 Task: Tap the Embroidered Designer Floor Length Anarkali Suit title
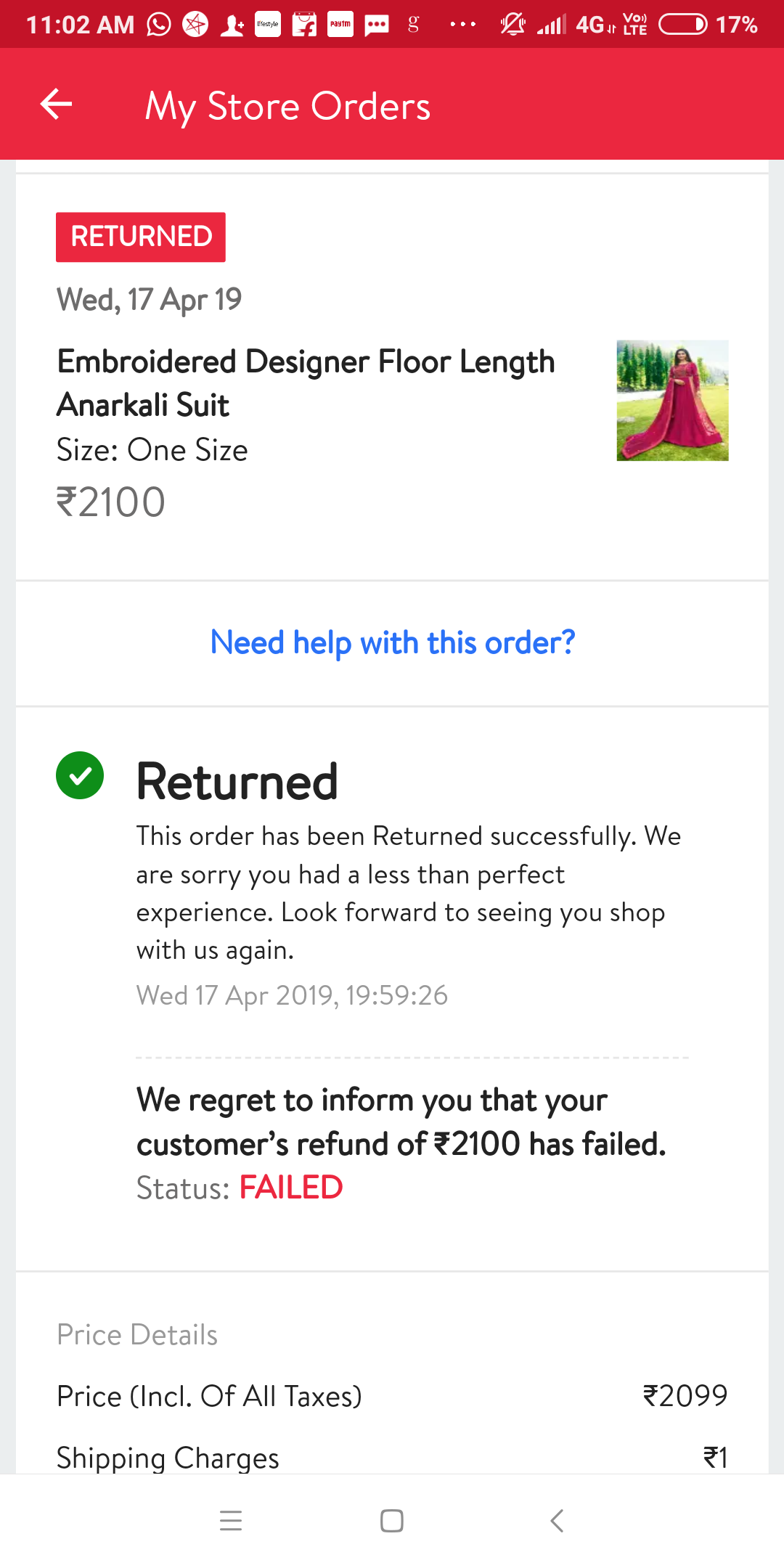coord(306,383)
